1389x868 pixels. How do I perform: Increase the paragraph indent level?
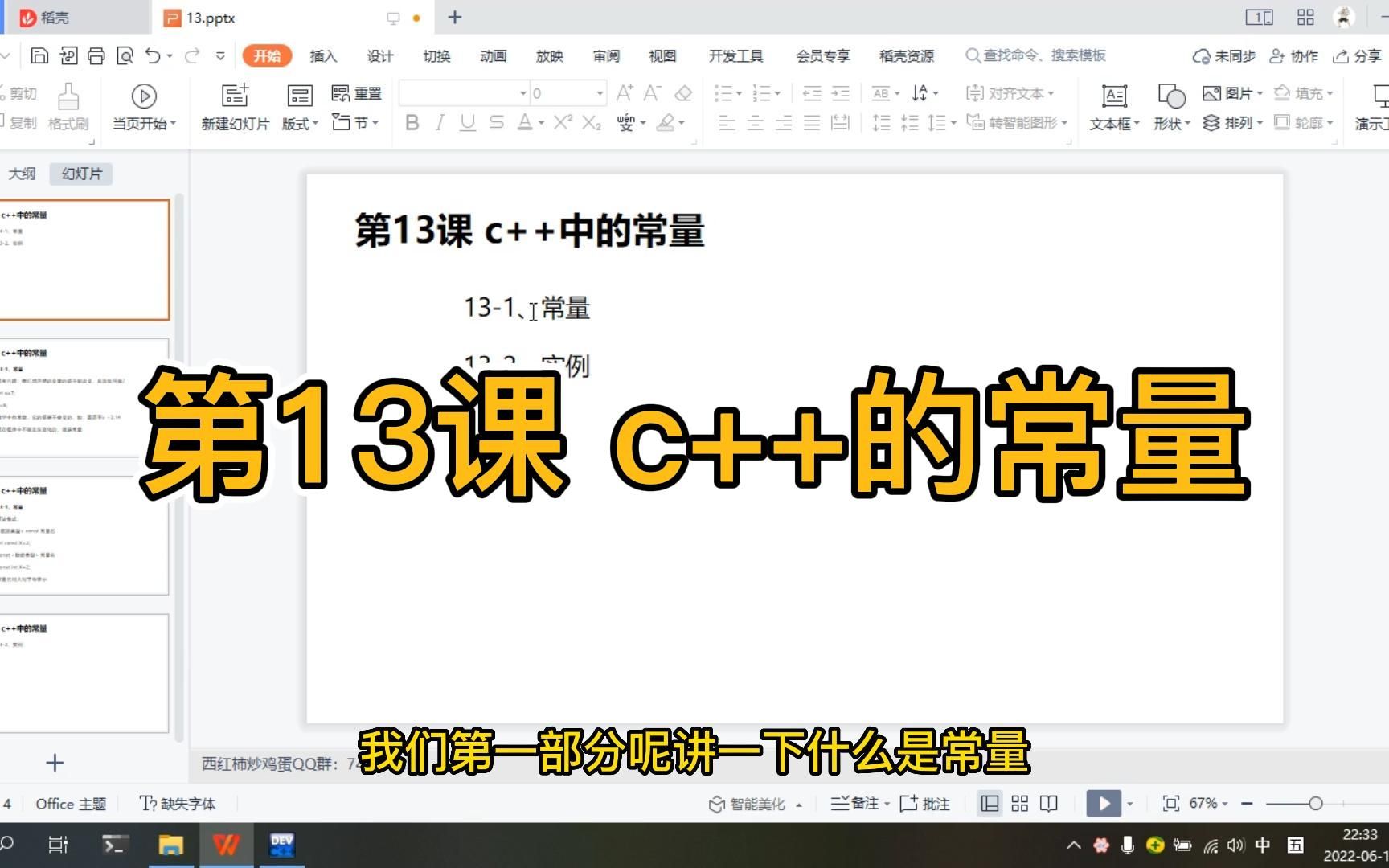coord(840,93)
